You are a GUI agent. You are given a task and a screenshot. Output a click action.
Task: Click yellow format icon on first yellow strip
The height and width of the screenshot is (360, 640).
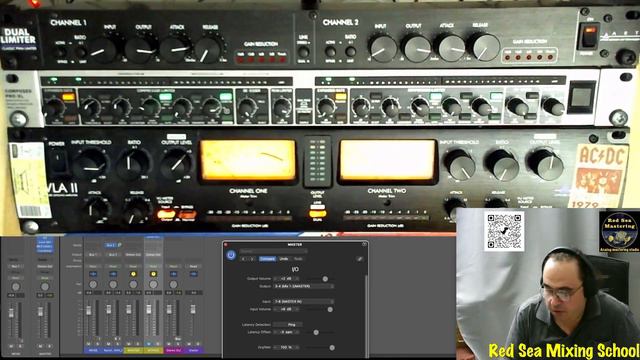pyautogui.click(x=133, y=274)
